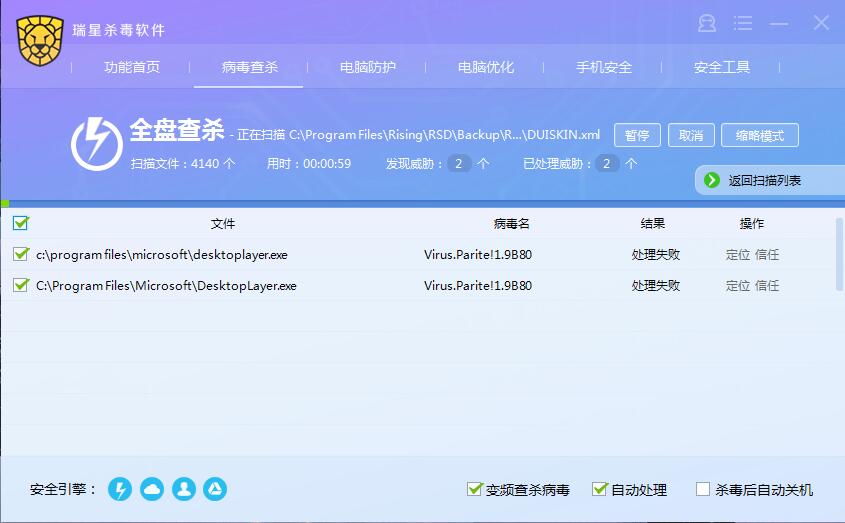845x523 pixels.
Task: Go to 安全工具 tab
Action: [722, 67]
